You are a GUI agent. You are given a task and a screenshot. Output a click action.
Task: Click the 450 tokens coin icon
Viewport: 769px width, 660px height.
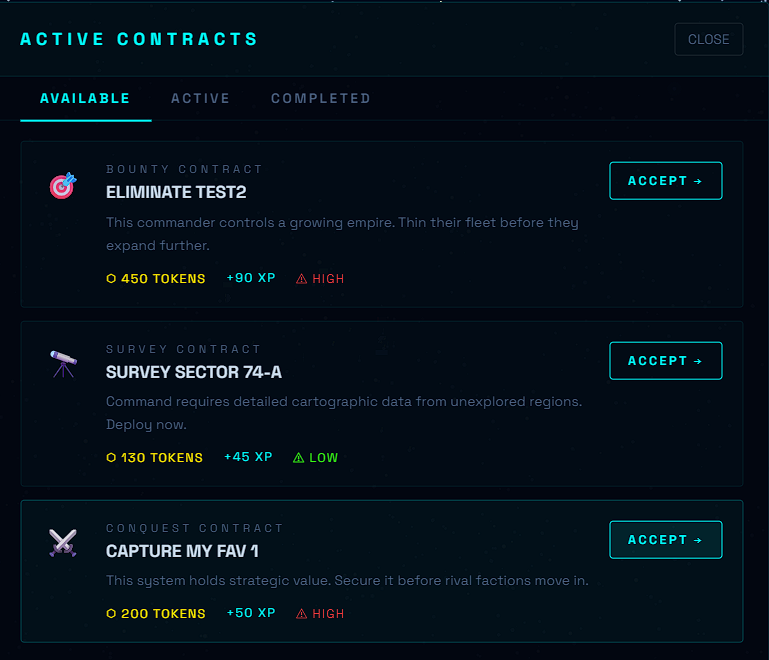coord(111,279)
